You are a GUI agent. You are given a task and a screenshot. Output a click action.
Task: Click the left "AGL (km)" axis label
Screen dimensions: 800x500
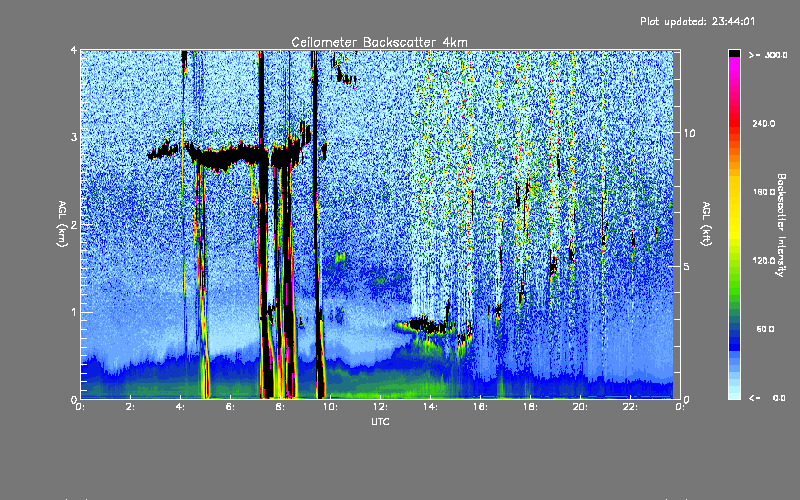(x=63, y=224)
